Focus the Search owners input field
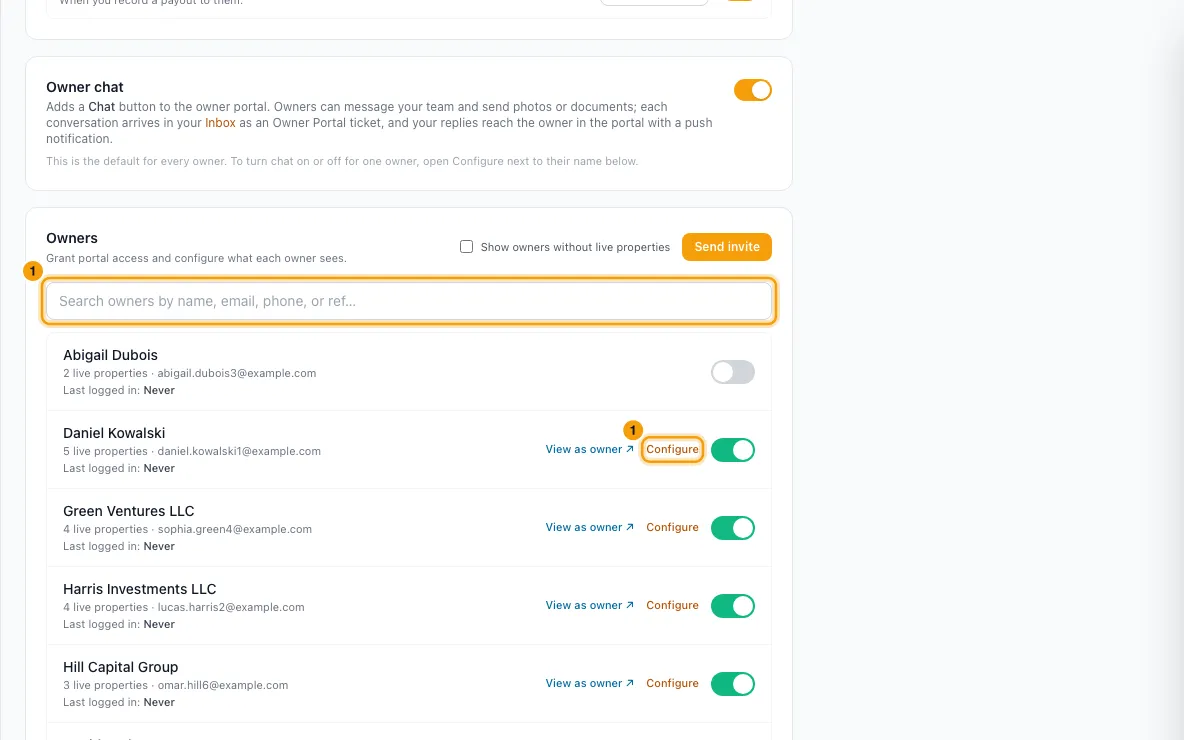Screen dimensions: 1184x740 (409, 301)
